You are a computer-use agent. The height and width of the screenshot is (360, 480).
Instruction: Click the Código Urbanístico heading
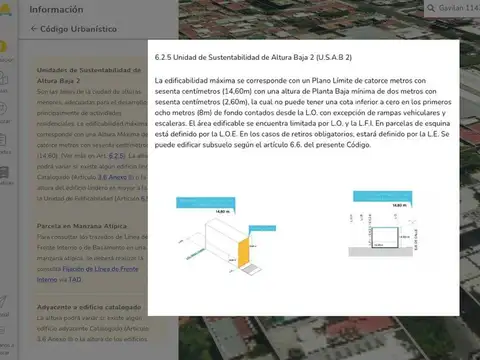click(x=78, y=29)
